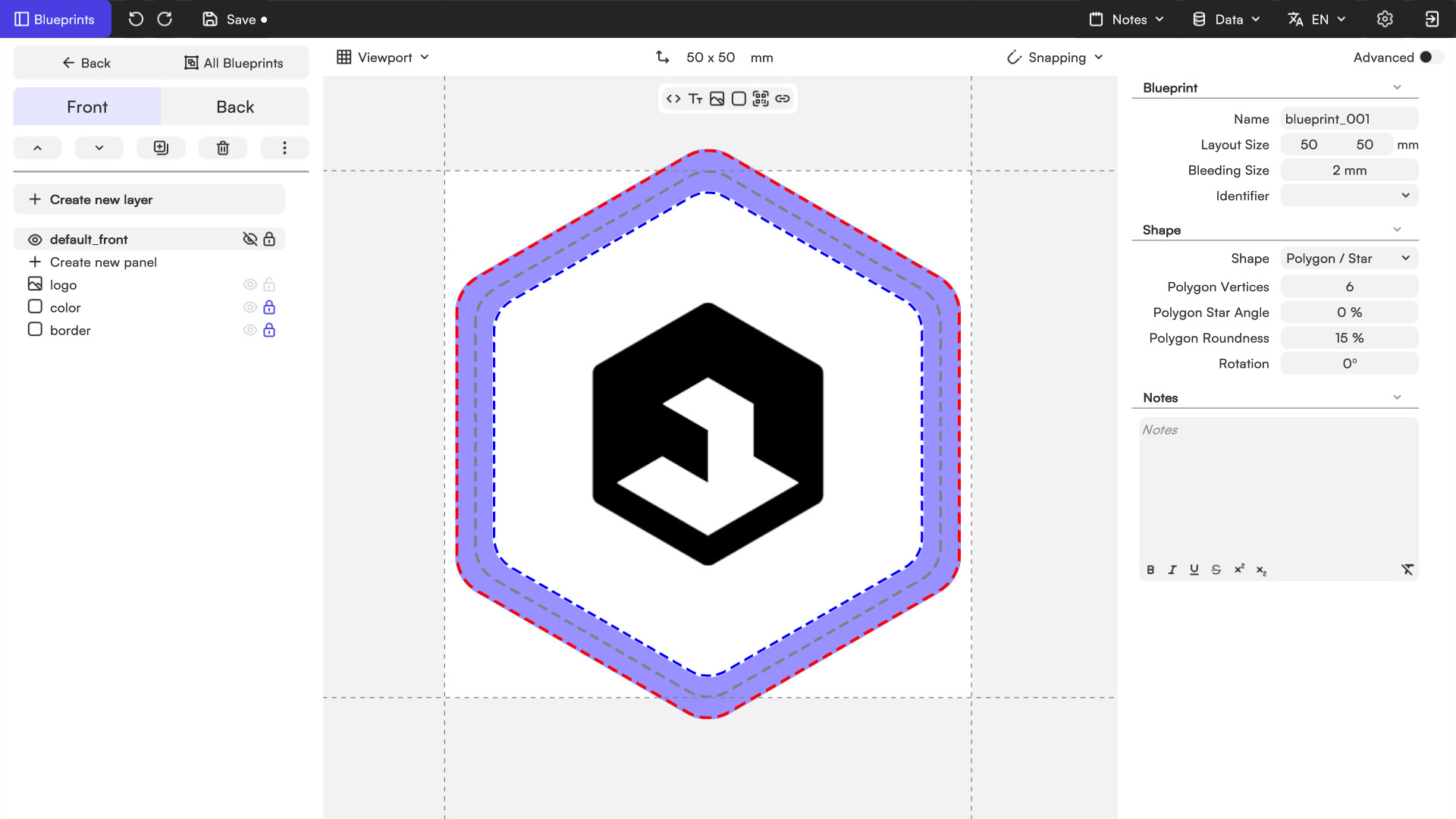Edit the blueprint Name field

click(1349, 119)
